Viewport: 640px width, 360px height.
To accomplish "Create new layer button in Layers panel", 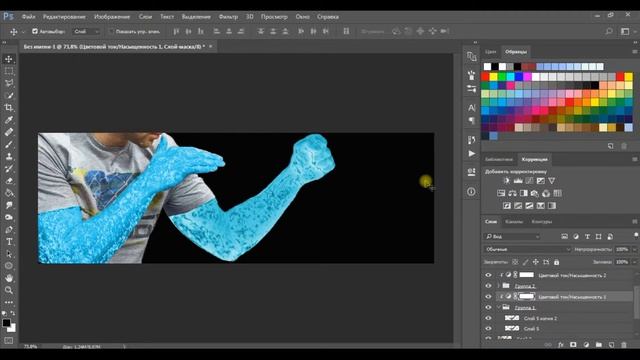I will (611, 345).
